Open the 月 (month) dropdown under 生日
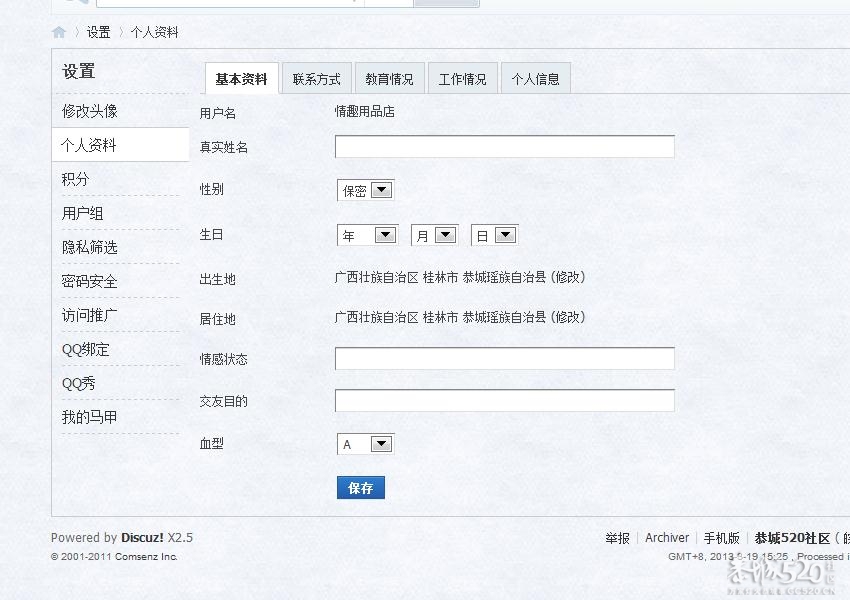 (x=434, y=234)
